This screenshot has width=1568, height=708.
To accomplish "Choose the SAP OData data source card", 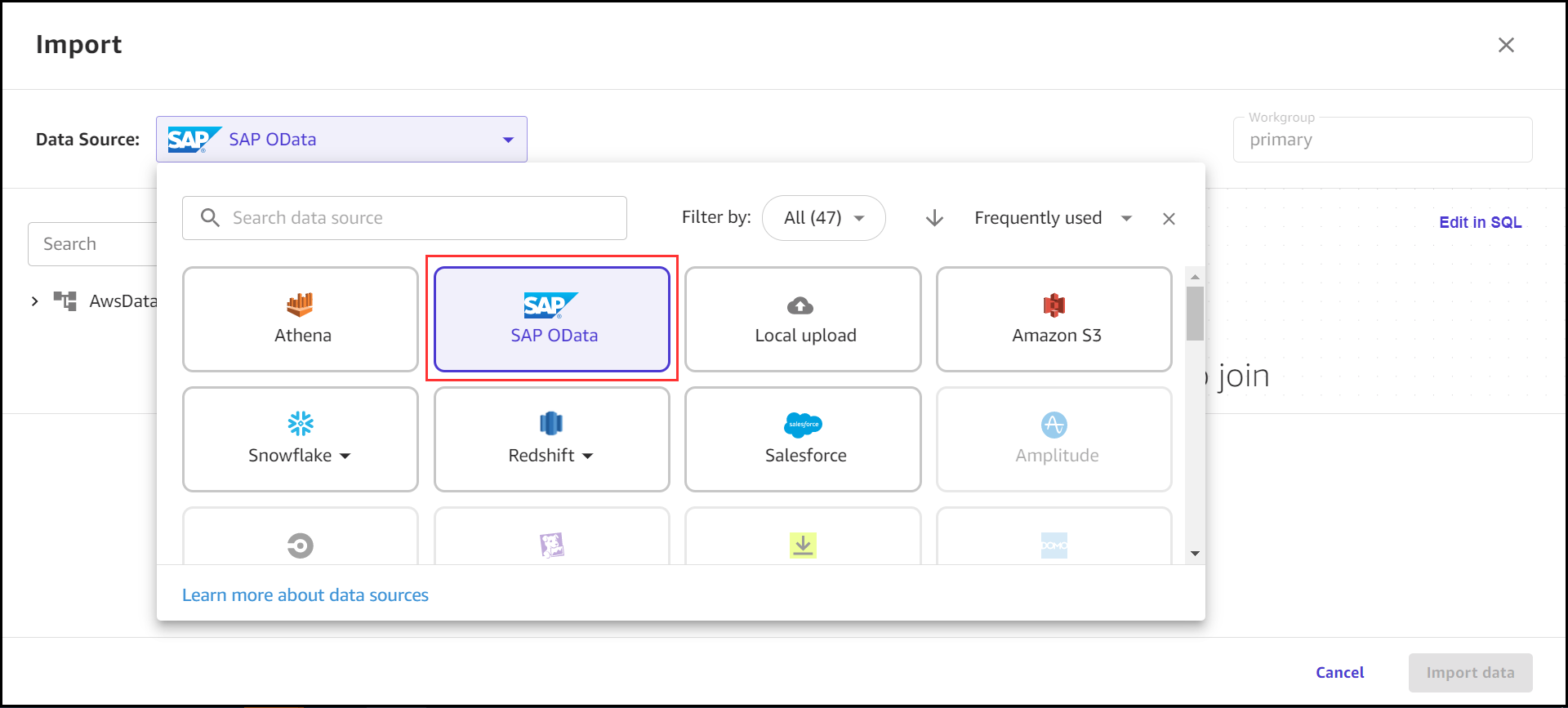I will coord(552,319).
